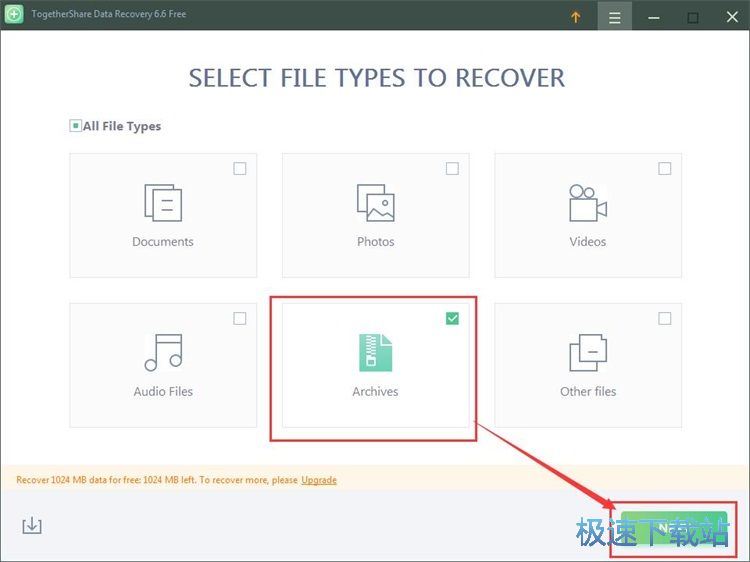Click the app logo in title bar
The width and height of the screenshot is (750, 562).
click(x=16, y=15)
